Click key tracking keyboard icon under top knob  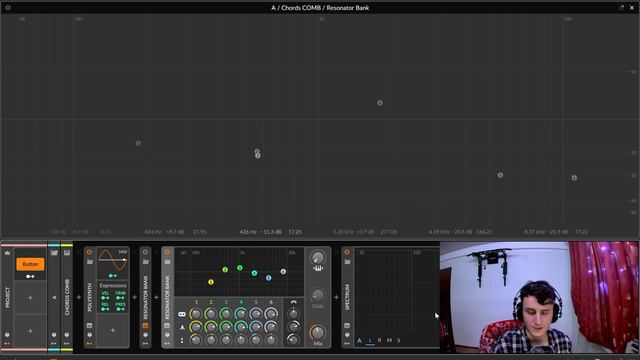pyautogui.click(x=318, y=268)
